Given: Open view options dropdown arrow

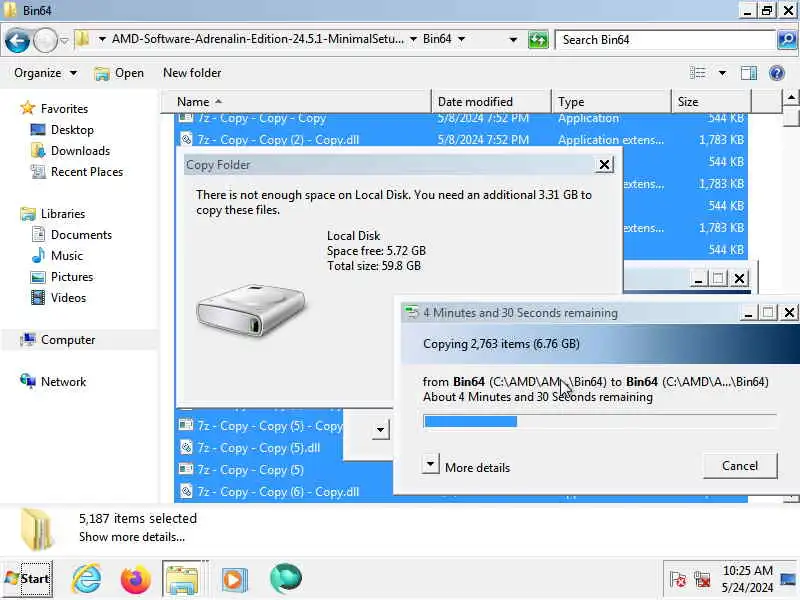Looking at the screenshot, I should point(722,73).
